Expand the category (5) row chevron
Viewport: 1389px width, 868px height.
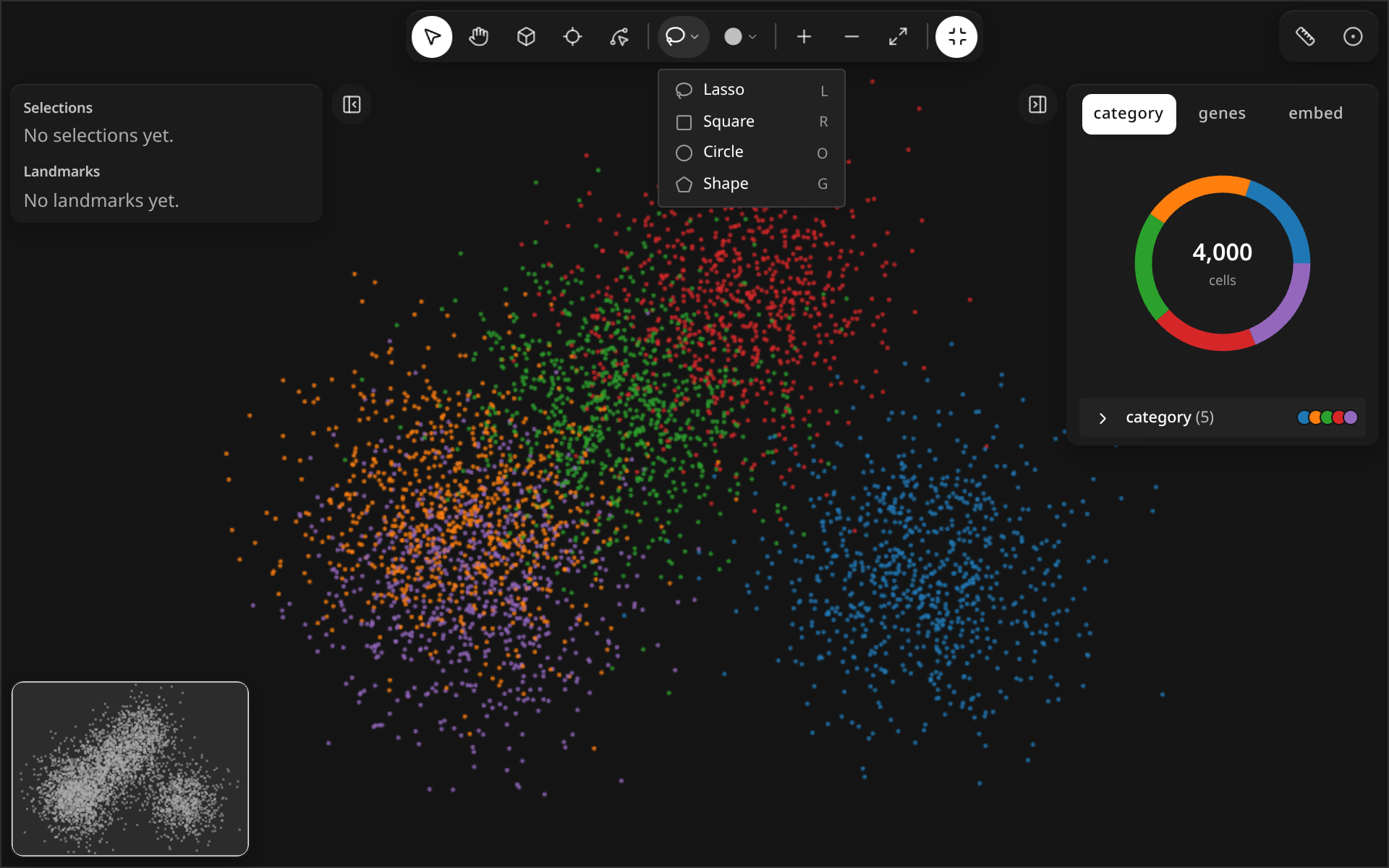1103,418
